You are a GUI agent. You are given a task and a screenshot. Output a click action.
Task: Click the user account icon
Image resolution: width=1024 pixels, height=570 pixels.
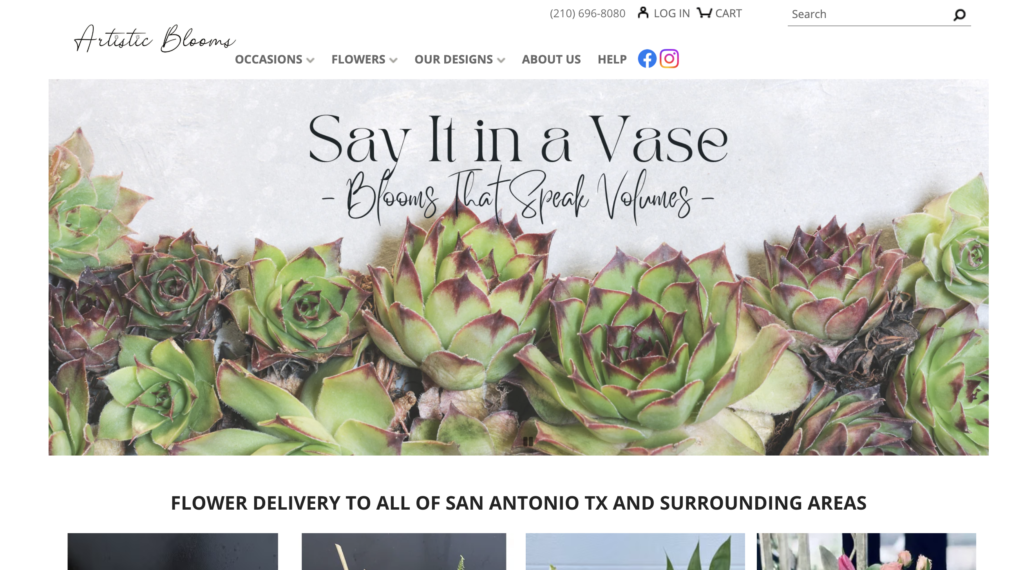coord(643,12)
